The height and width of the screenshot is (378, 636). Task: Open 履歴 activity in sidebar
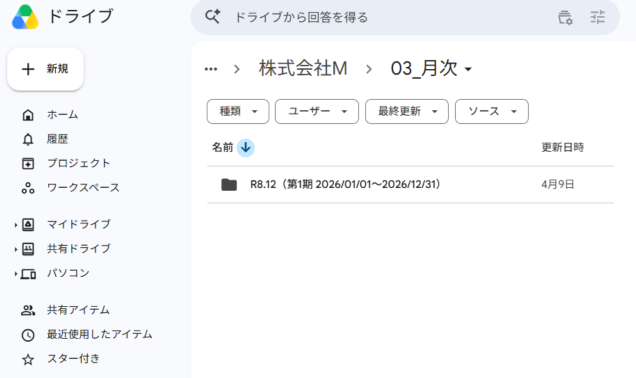pos(57,139)
